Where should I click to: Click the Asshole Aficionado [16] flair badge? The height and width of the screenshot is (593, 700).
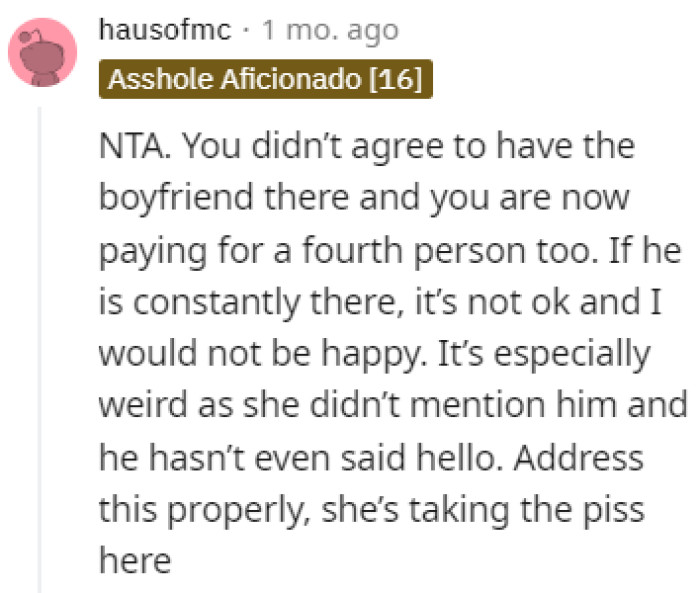click(x=266, y=78)
